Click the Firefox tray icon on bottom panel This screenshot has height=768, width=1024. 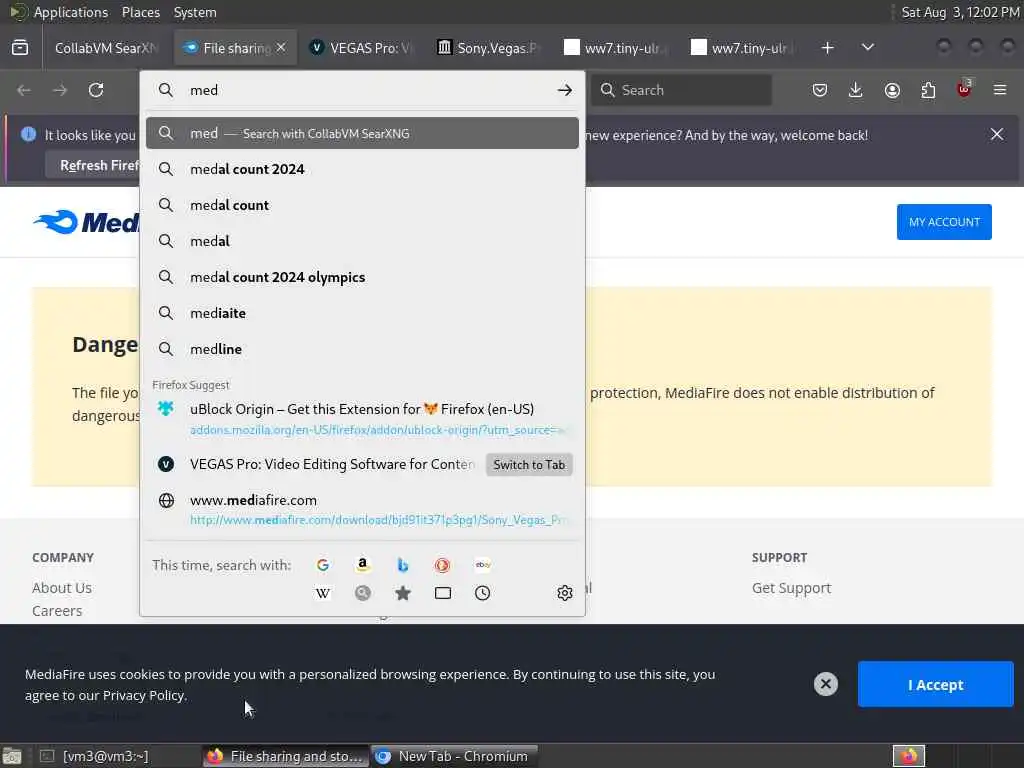point(909,756)
